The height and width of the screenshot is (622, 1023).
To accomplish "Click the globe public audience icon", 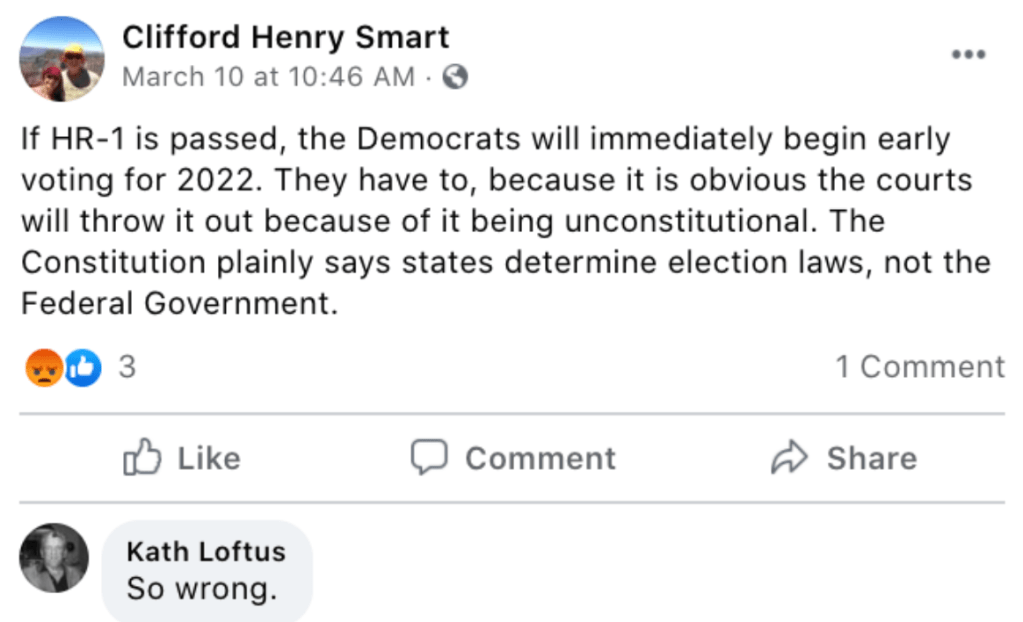I will point(455,77).
